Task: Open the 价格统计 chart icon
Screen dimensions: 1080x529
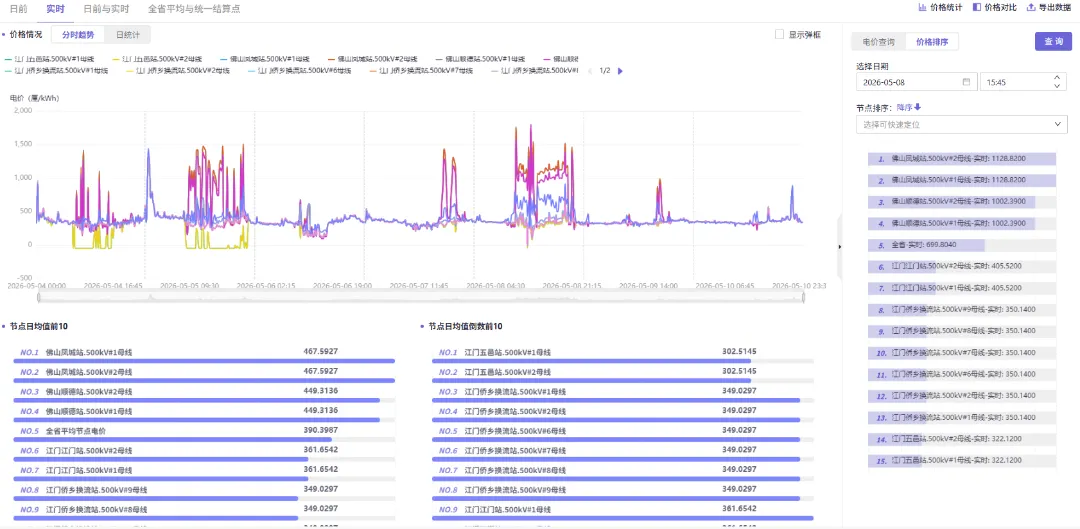Action: (922, 8)
